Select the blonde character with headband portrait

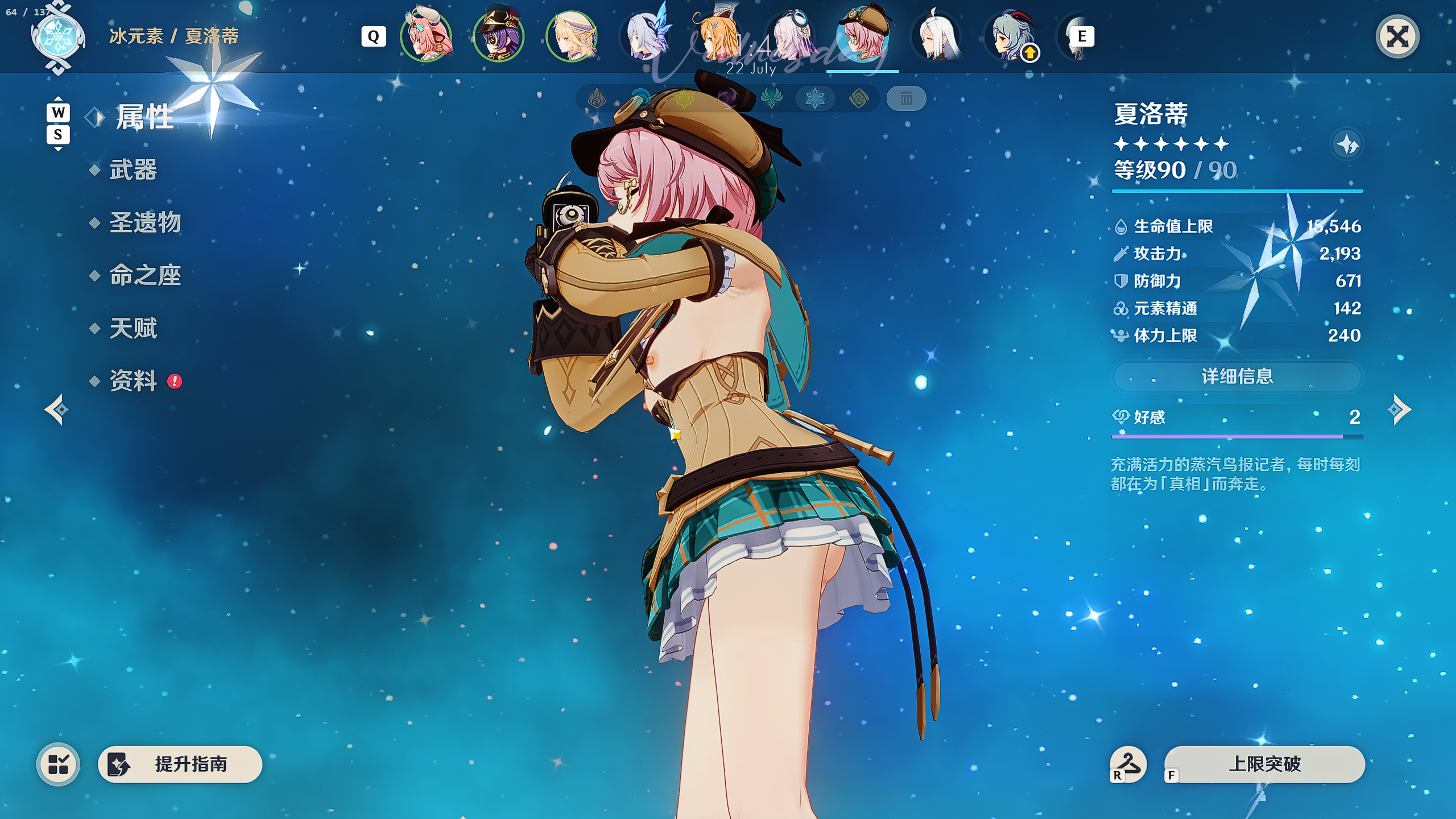[572, 36]
